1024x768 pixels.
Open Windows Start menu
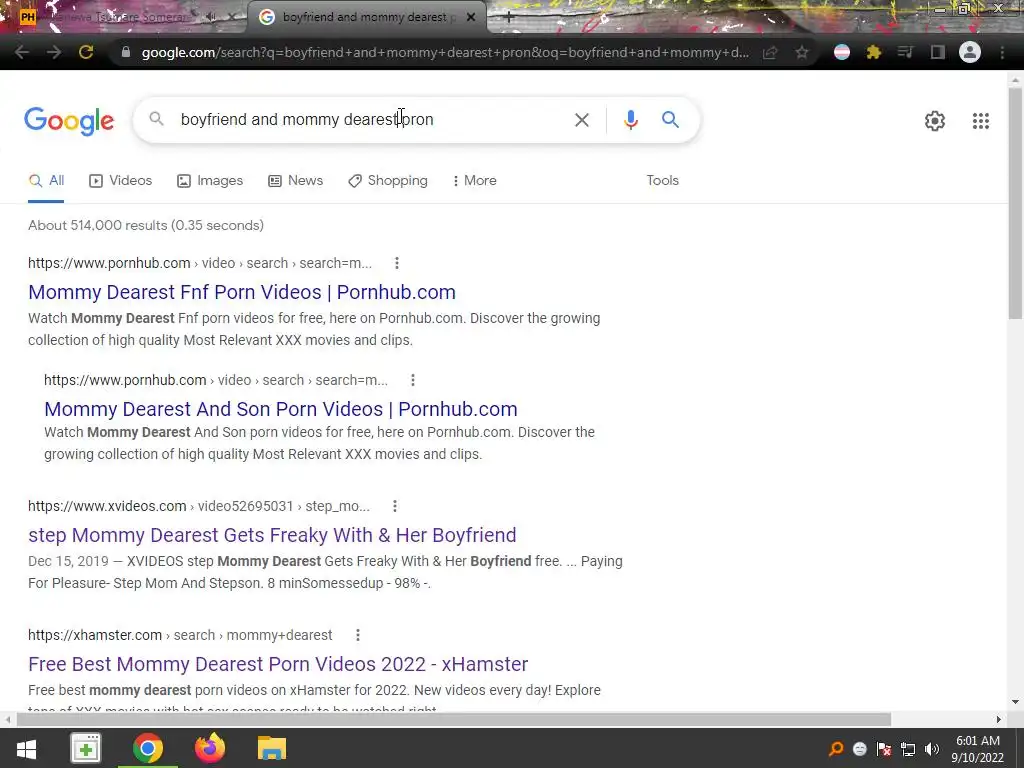[x=26, y=748]
